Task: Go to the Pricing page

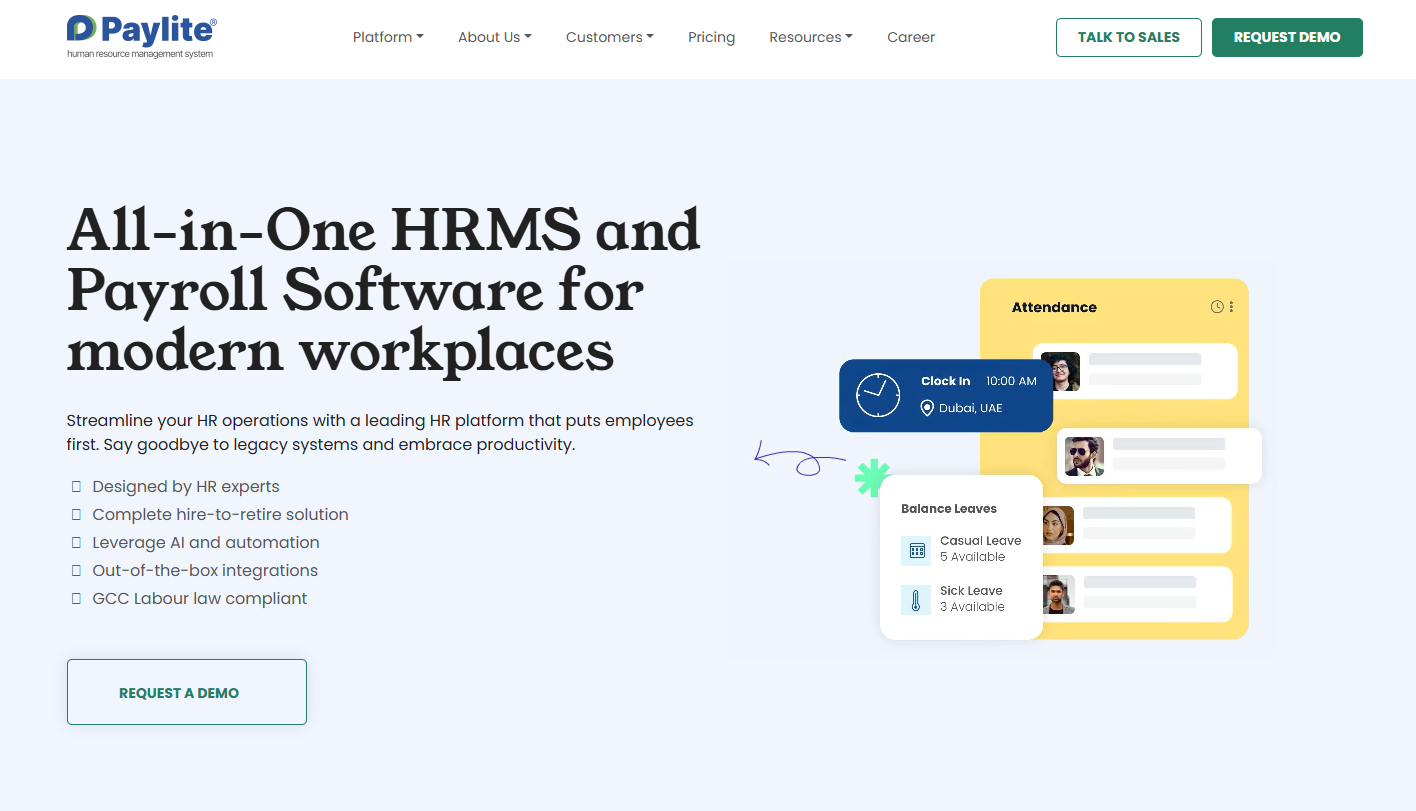Action: 711,37
